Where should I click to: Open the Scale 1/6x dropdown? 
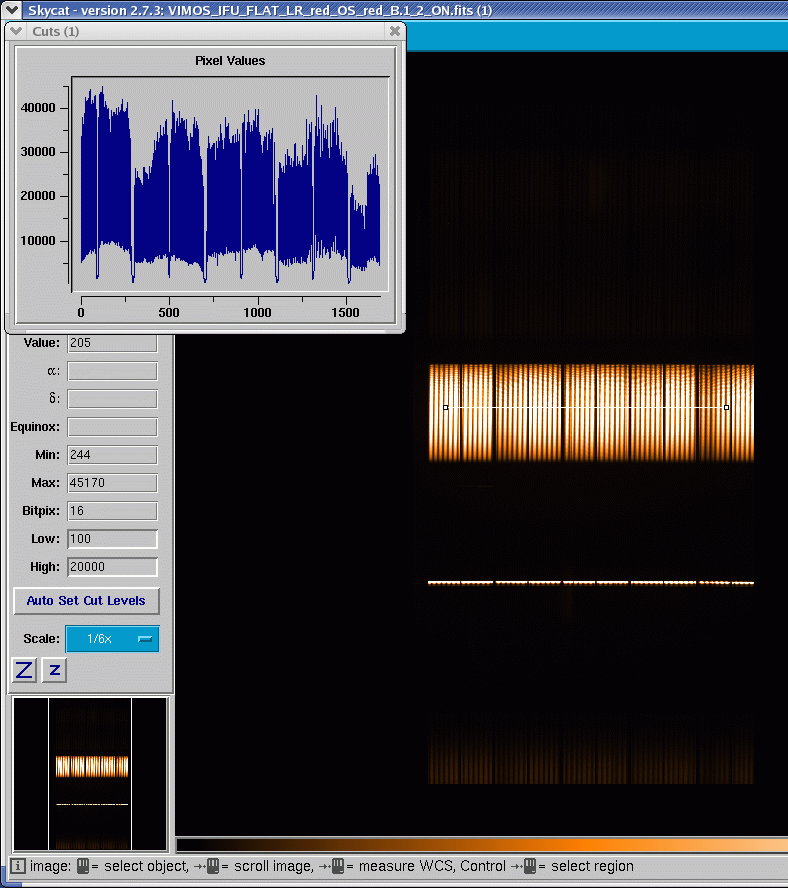[112, 639]
